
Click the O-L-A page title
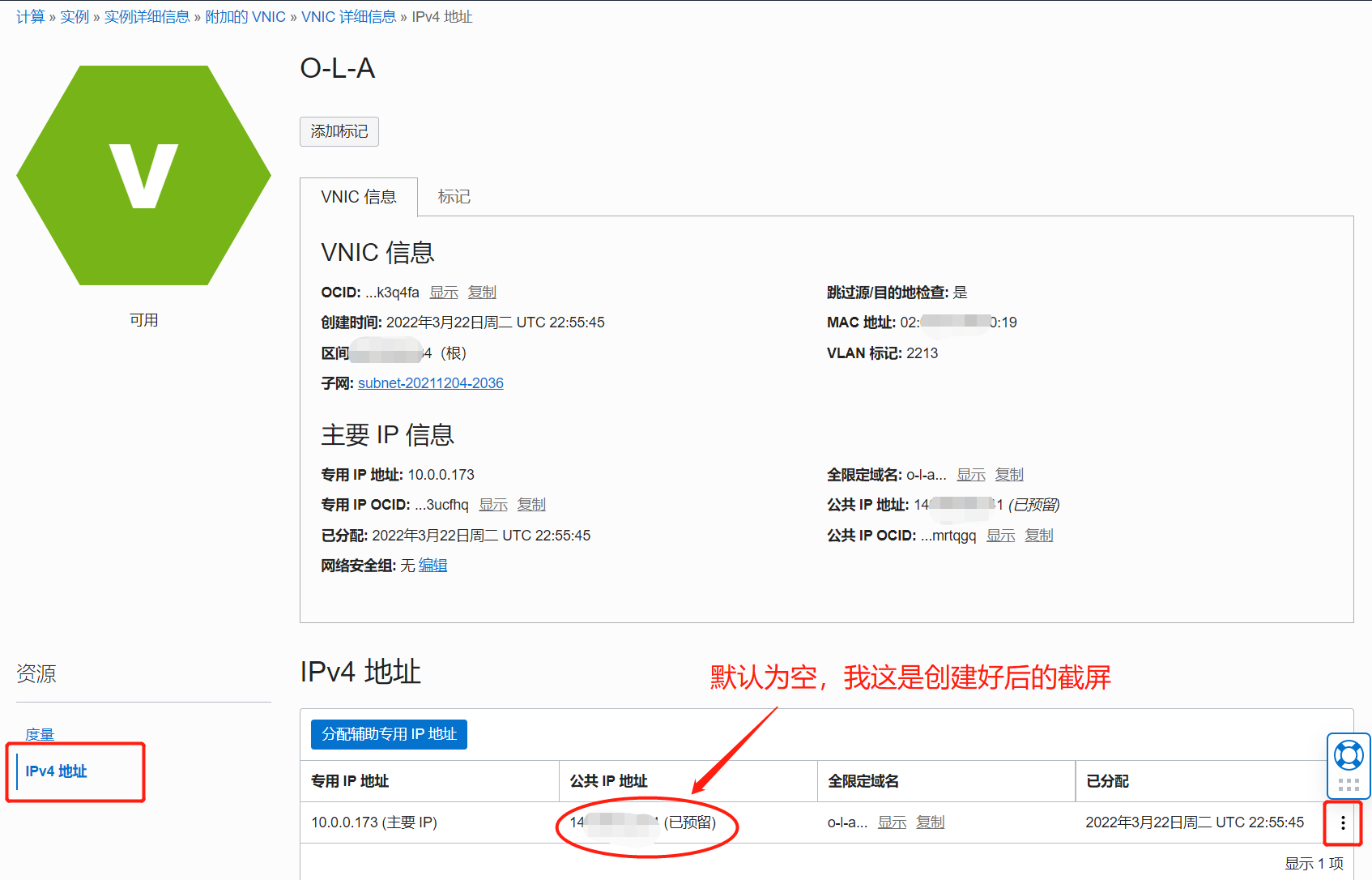point(338,68)
